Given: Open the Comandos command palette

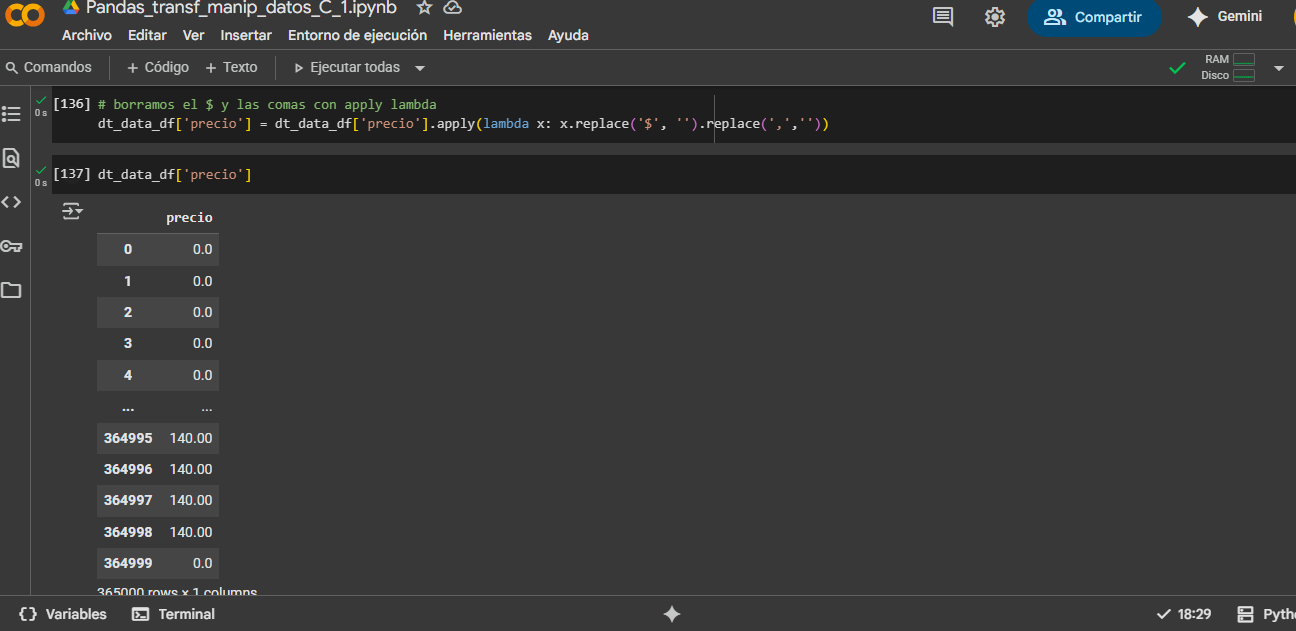Looking at the screenshot, I should [49, 67].
